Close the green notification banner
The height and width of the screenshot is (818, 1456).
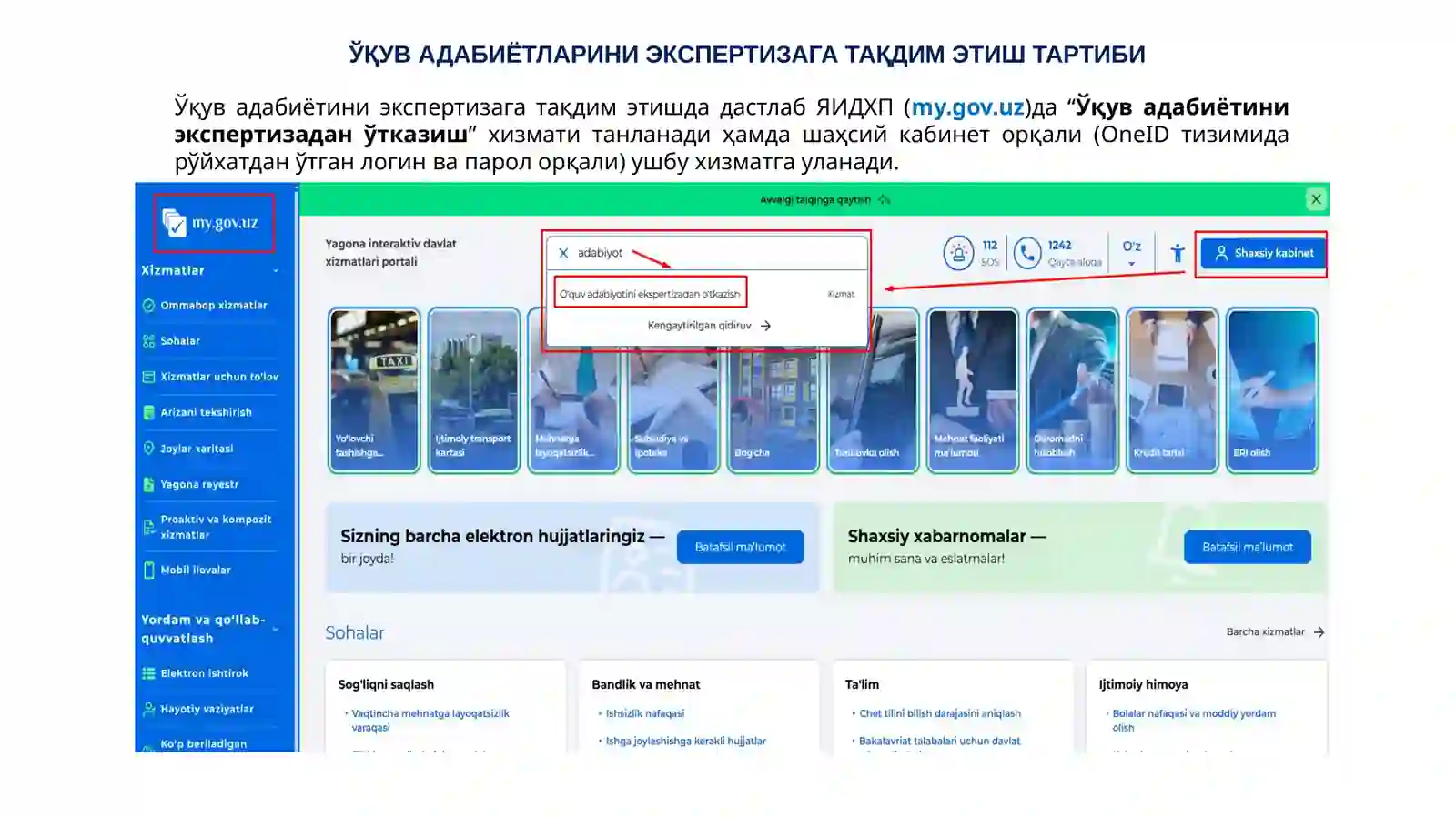point(1316,199)
